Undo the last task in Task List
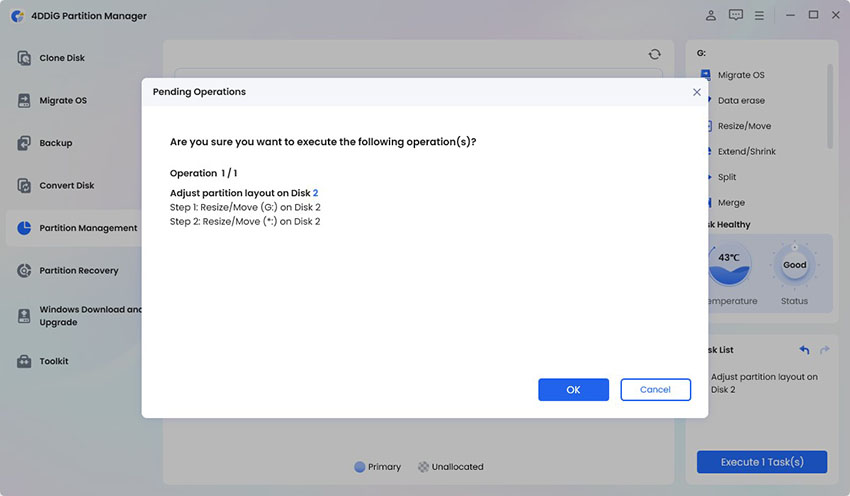Image resolution: width=850 pixels, height=496 pixels. point(804,350)
